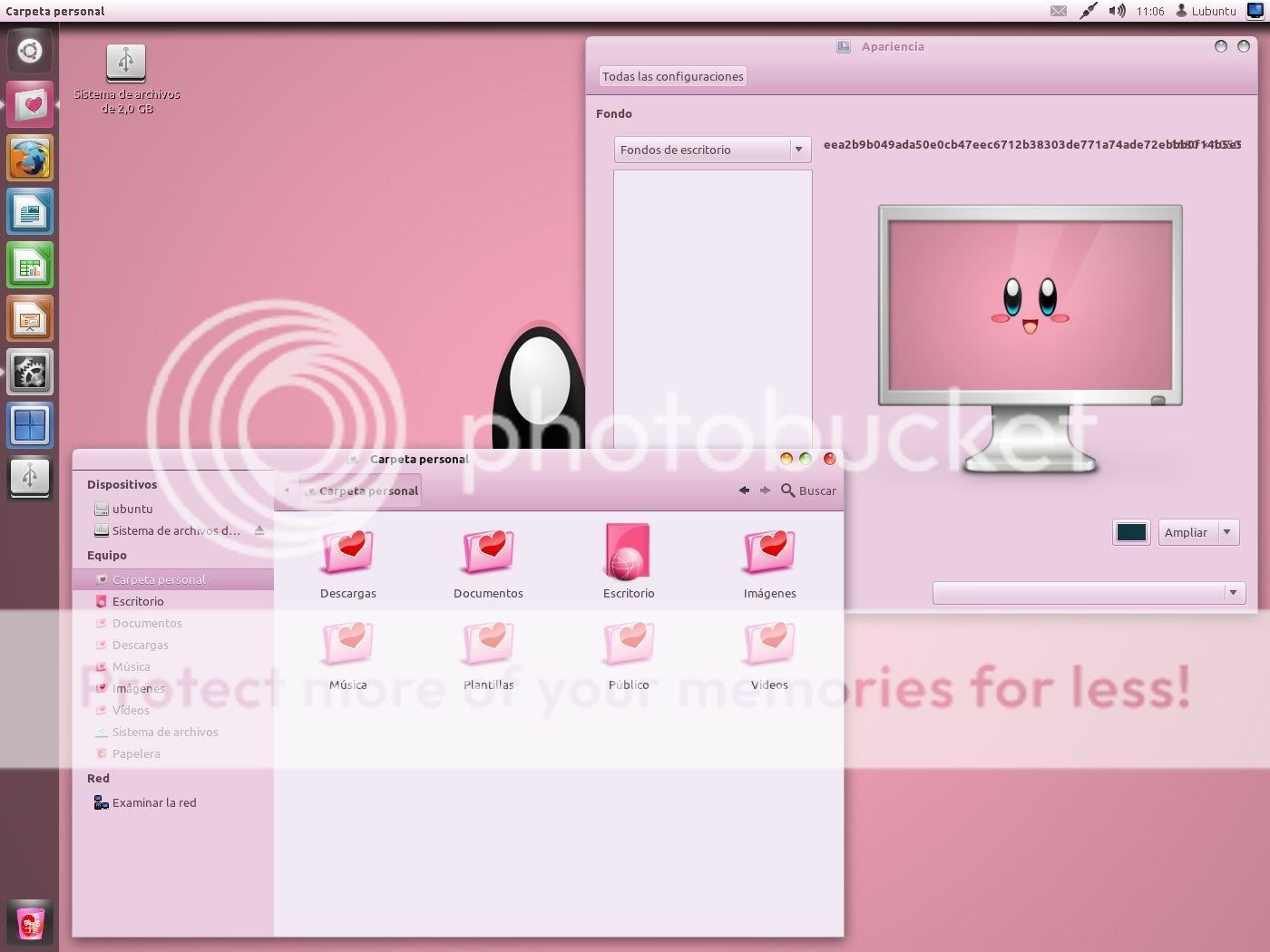Viewport: 1270px width, 952px height.
Task: Select Sistema de archivos under Equipo
Action: (x=172, y=732)
